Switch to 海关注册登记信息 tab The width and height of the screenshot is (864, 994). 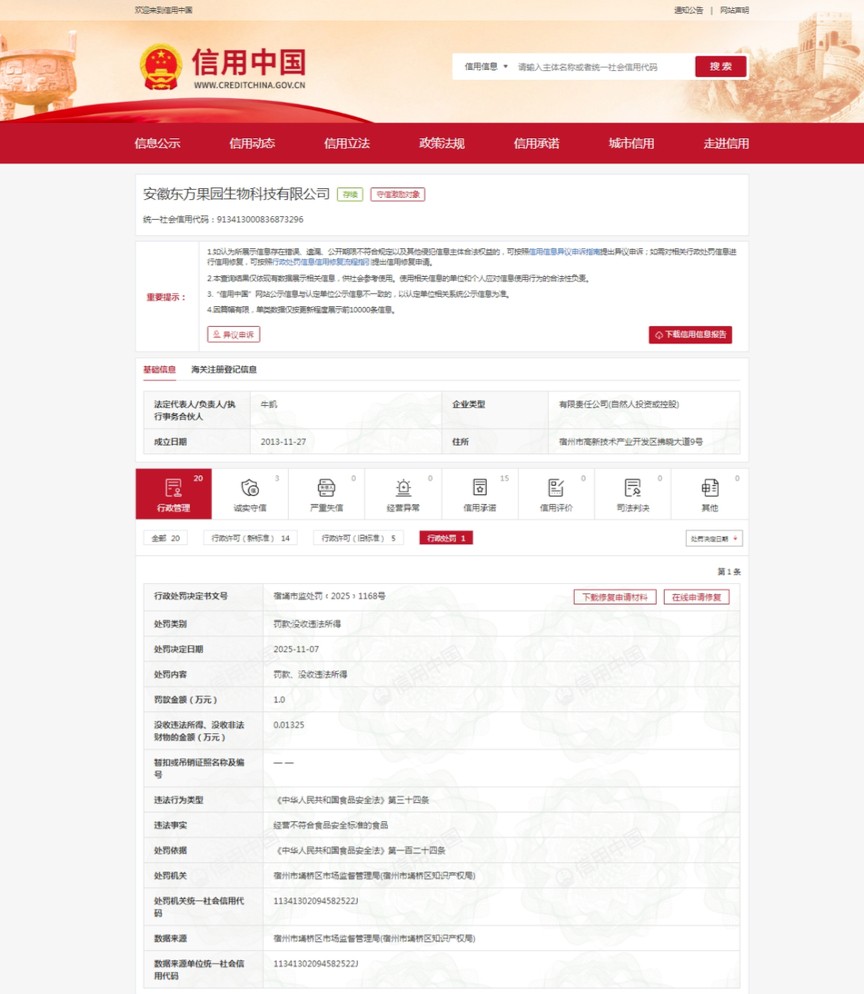pos(224,369)
